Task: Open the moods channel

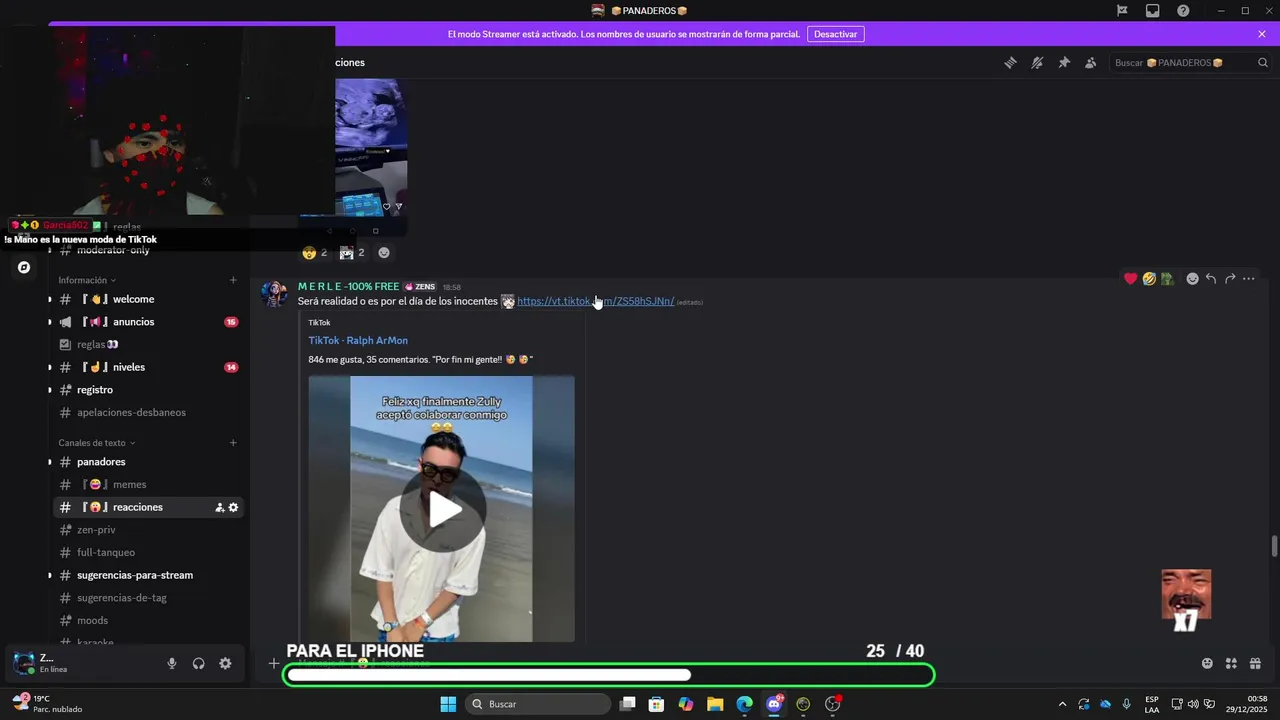Action: tap(148, 620)
